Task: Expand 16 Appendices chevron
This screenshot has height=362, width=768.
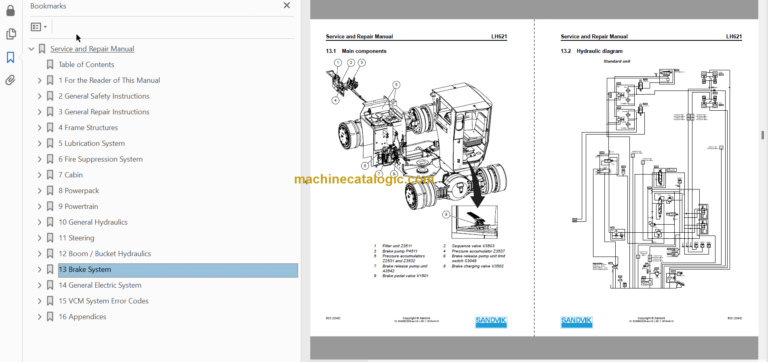Action: click(40, 316)
